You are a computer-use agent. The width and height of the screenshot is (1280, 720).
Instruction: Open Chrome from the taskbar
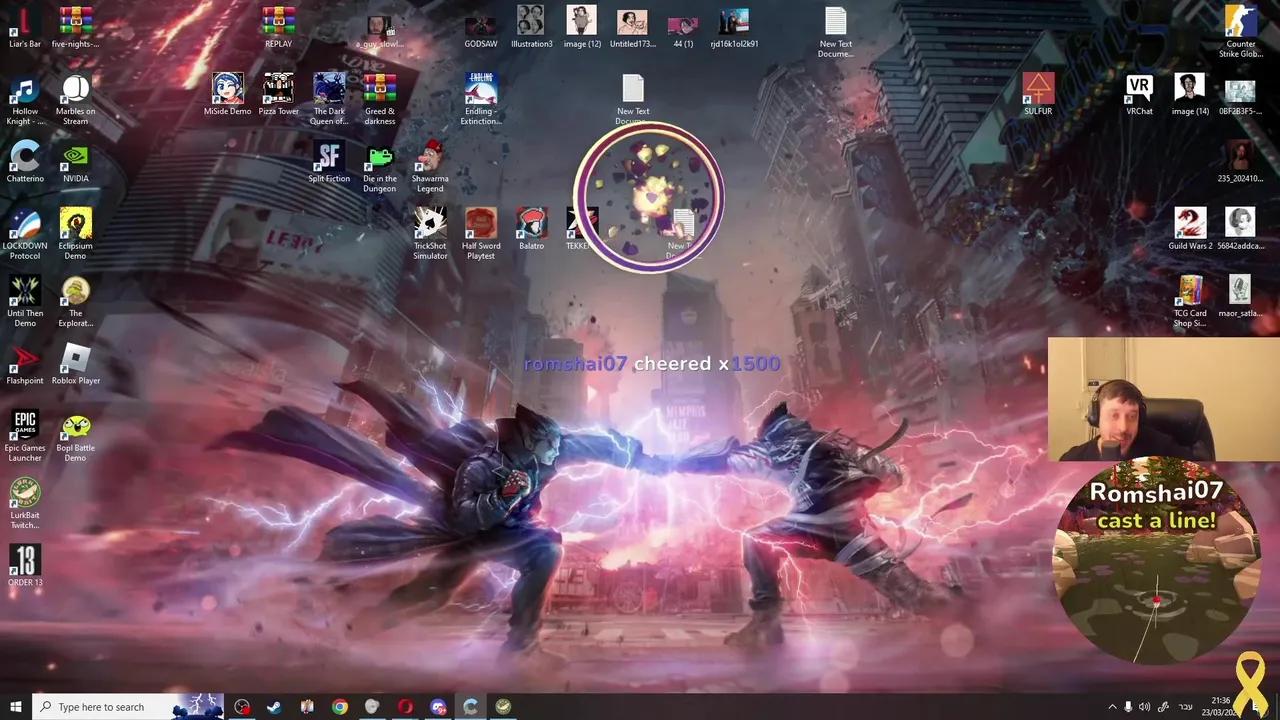(339, 706)
